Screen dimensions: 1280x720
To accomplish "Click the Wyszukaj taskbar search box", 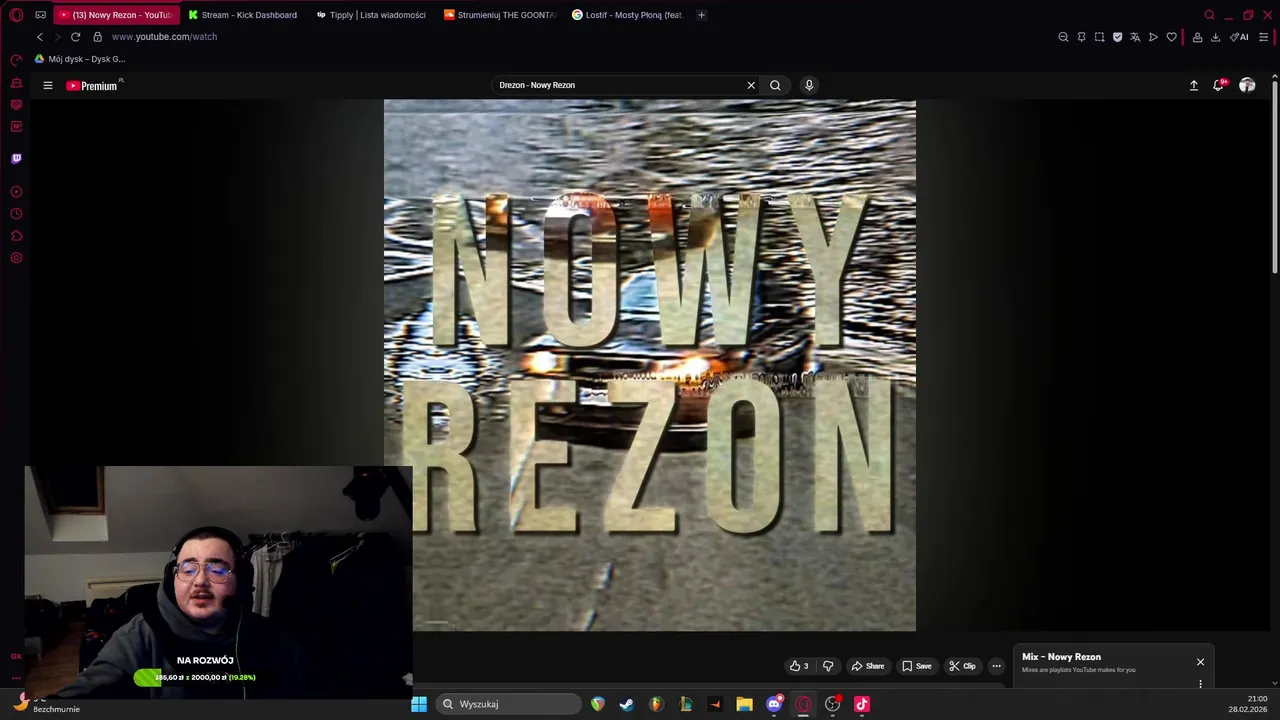I will click(508, 704).
